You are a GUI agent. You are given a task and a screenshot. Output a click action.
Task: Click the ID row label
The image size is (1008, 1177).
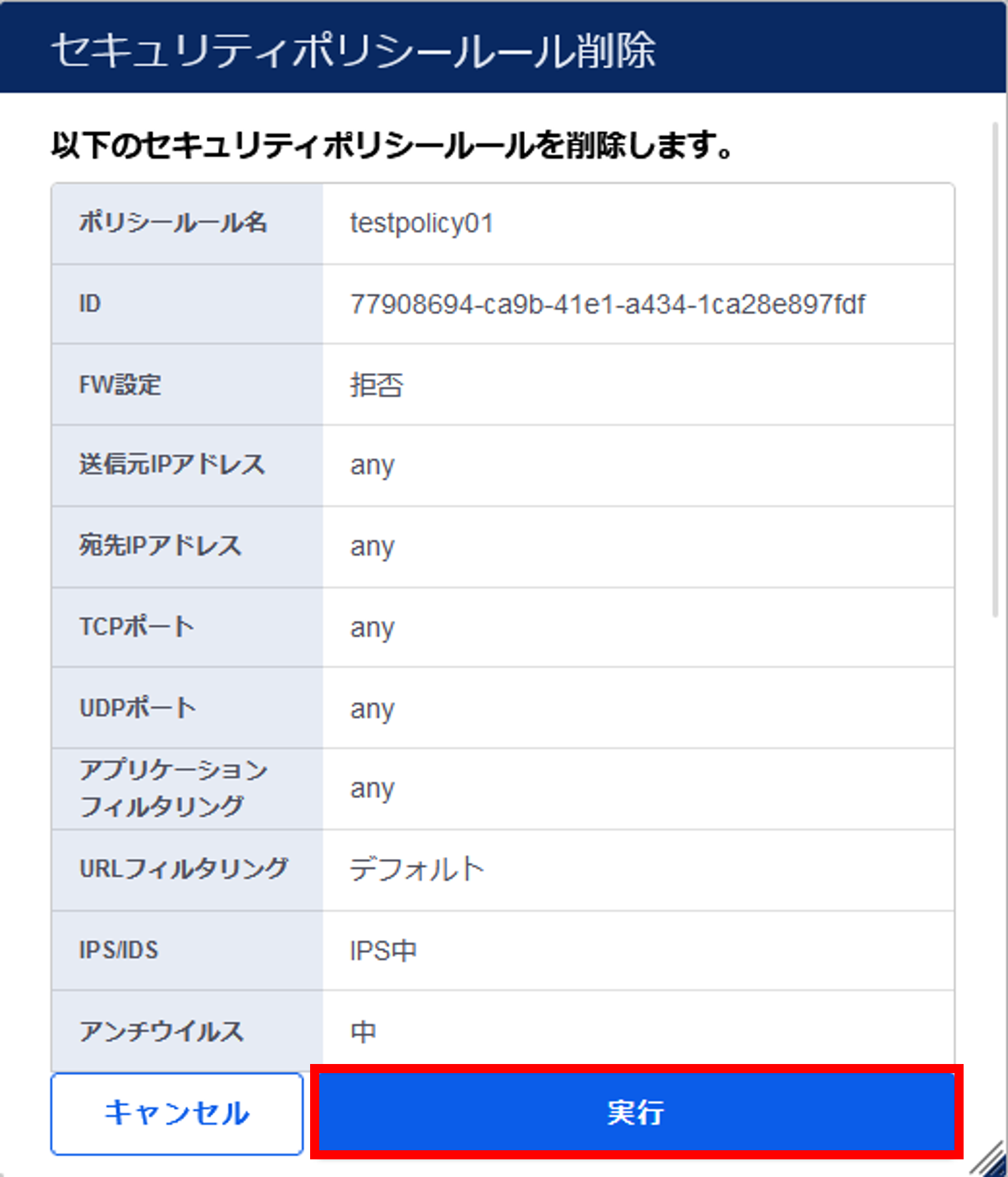[90, 304]
